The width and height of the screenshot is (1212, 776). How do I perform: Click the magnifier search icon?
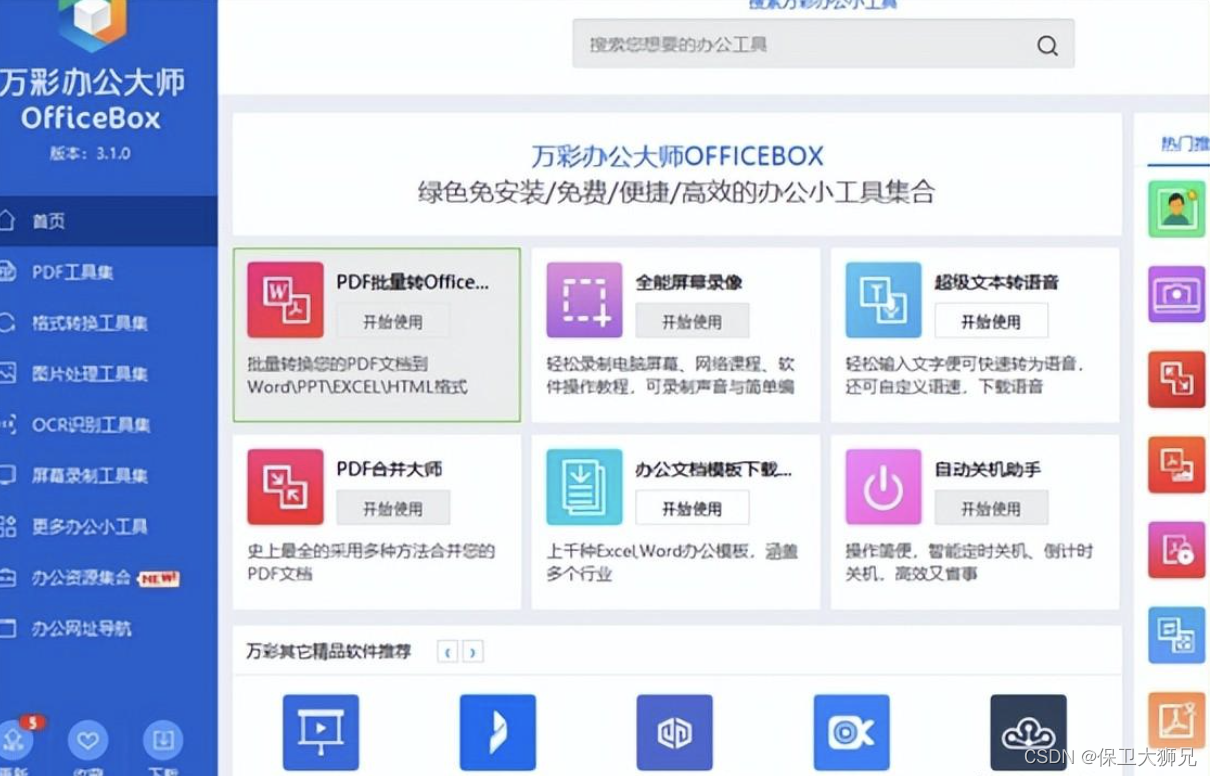click(x=1047, y=46)
